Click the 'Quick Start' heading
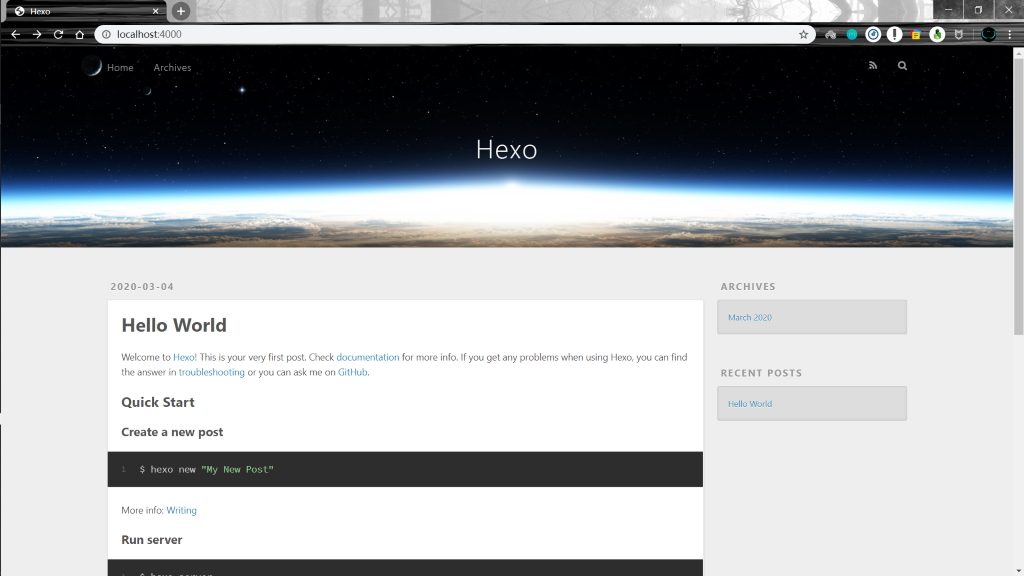The width and height of the screenshot is (1024, 576). click(158, 402)
